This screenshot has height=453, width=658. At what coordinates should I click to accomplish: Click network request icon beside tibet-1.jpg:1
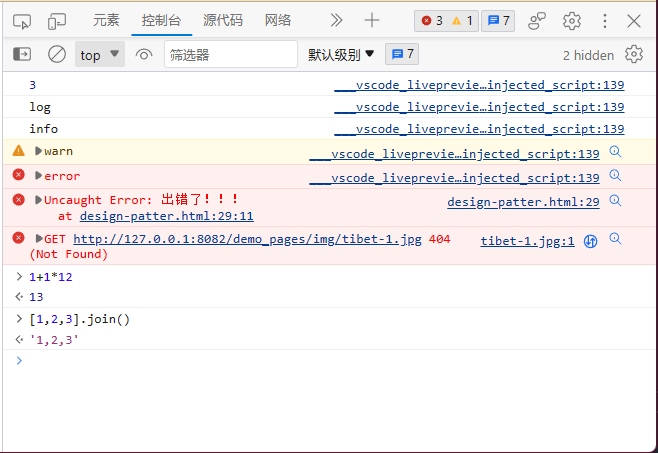[x=591, y=240]
